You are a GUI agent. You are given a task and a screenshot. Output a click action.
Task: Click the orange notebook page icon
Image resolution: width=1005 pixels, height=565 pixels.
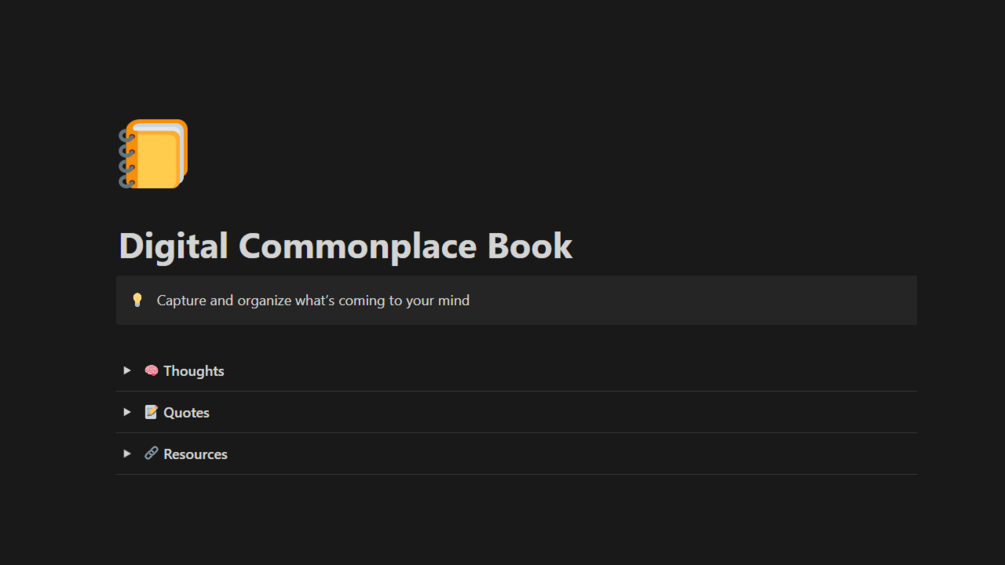pos(153,154)
